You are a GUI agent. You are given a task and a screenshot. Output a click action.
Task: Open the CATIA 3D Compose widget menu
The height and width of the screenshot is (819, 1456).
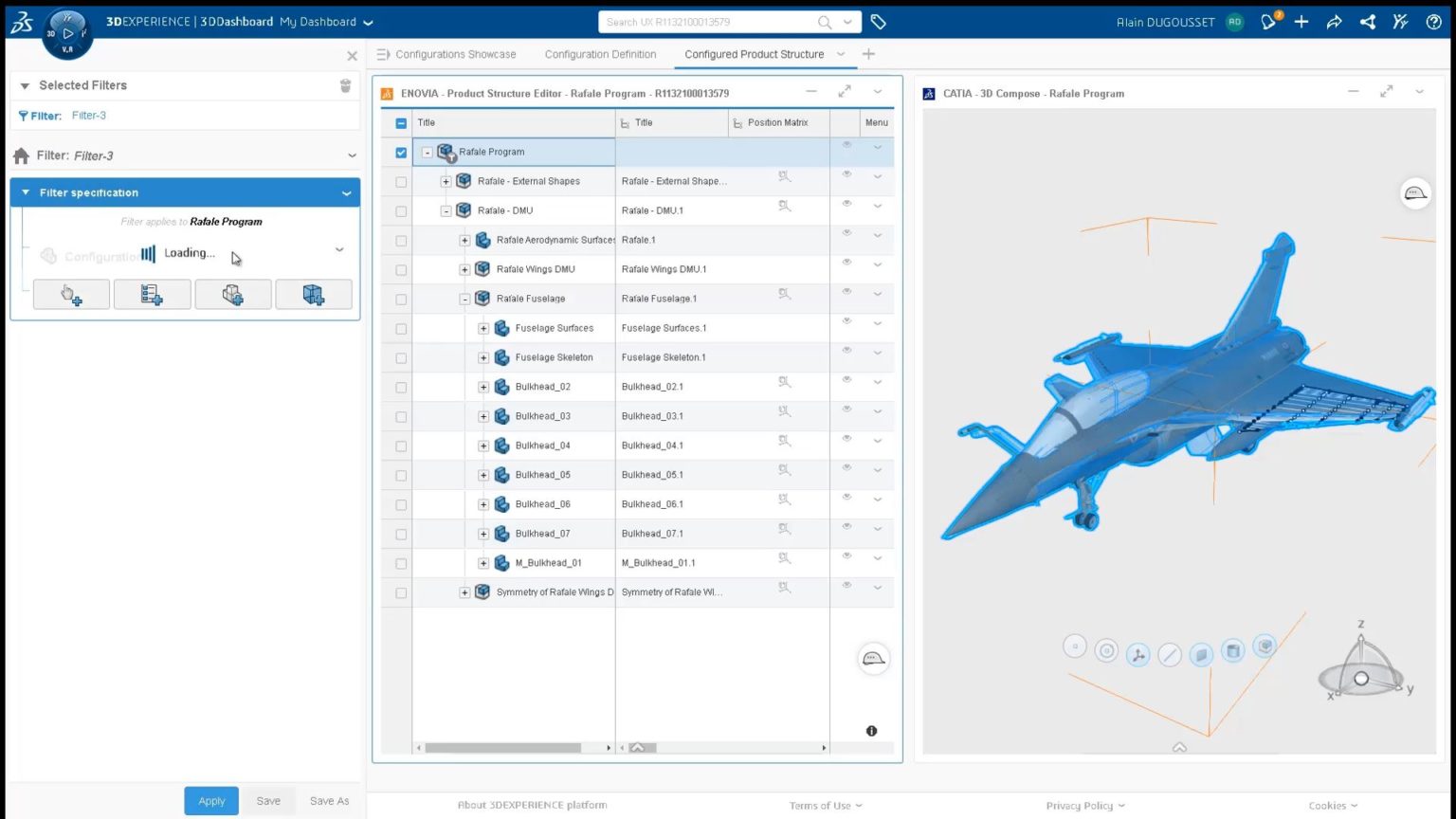pyautogui.click(x=1419, y=92)
